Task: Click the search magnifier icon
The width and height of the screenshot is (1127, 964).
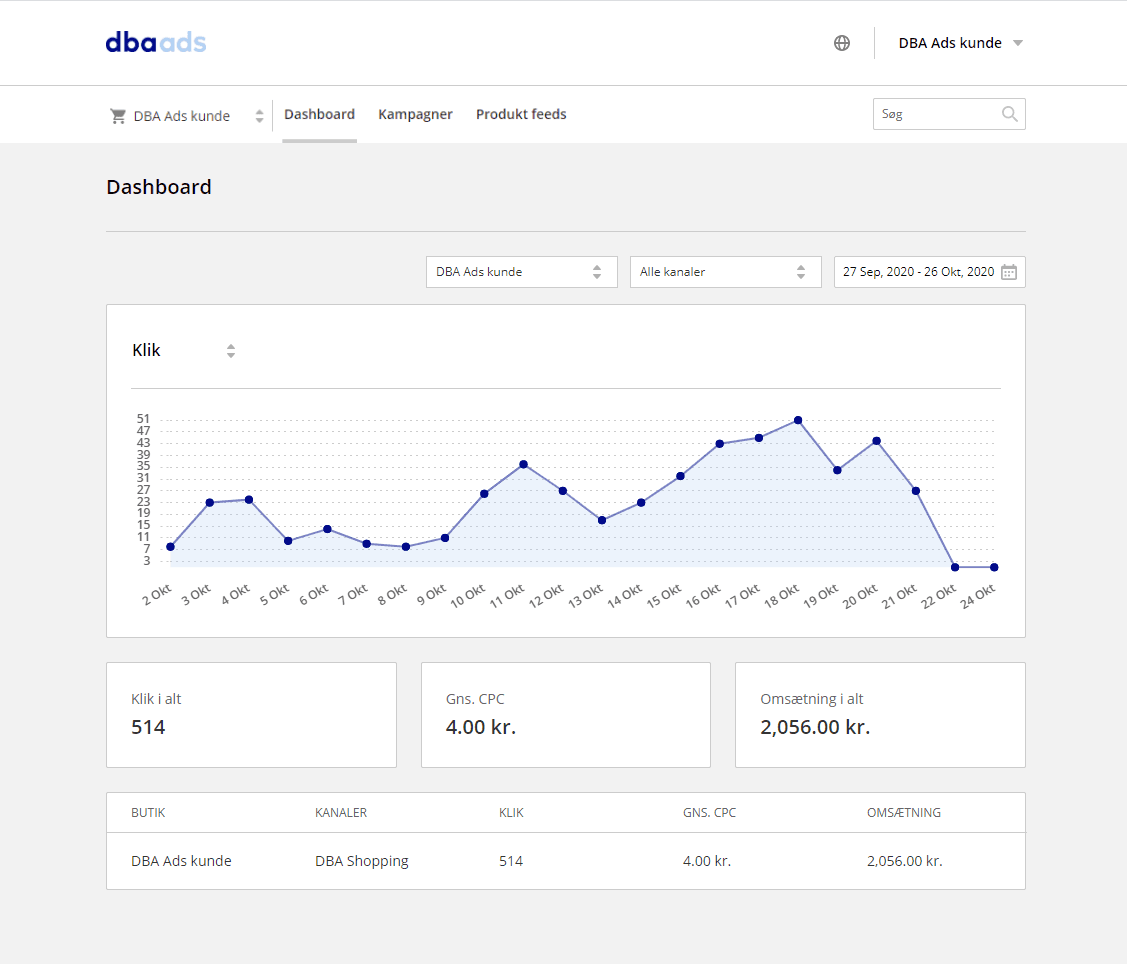Action: tap(1009, 114)
